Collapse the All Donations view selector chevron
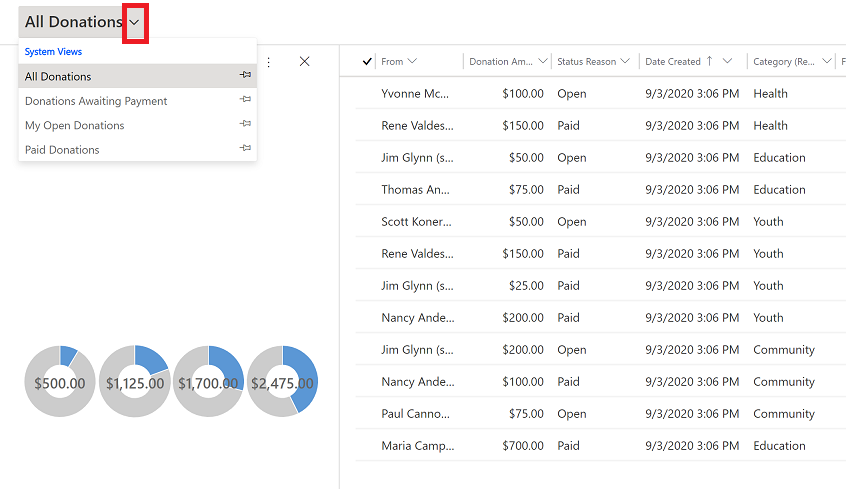The height and width of the screenshot is (489, 846). click(135, 23)
